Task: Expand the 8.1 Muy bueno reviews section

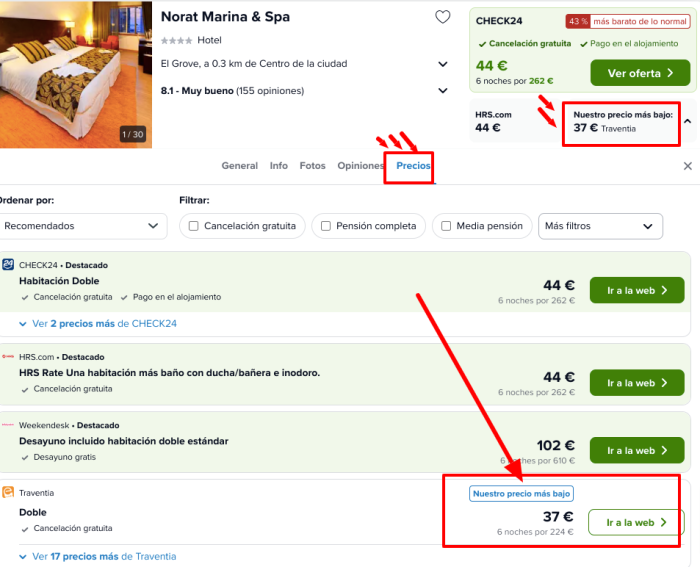Action: (x=443, y=91)
